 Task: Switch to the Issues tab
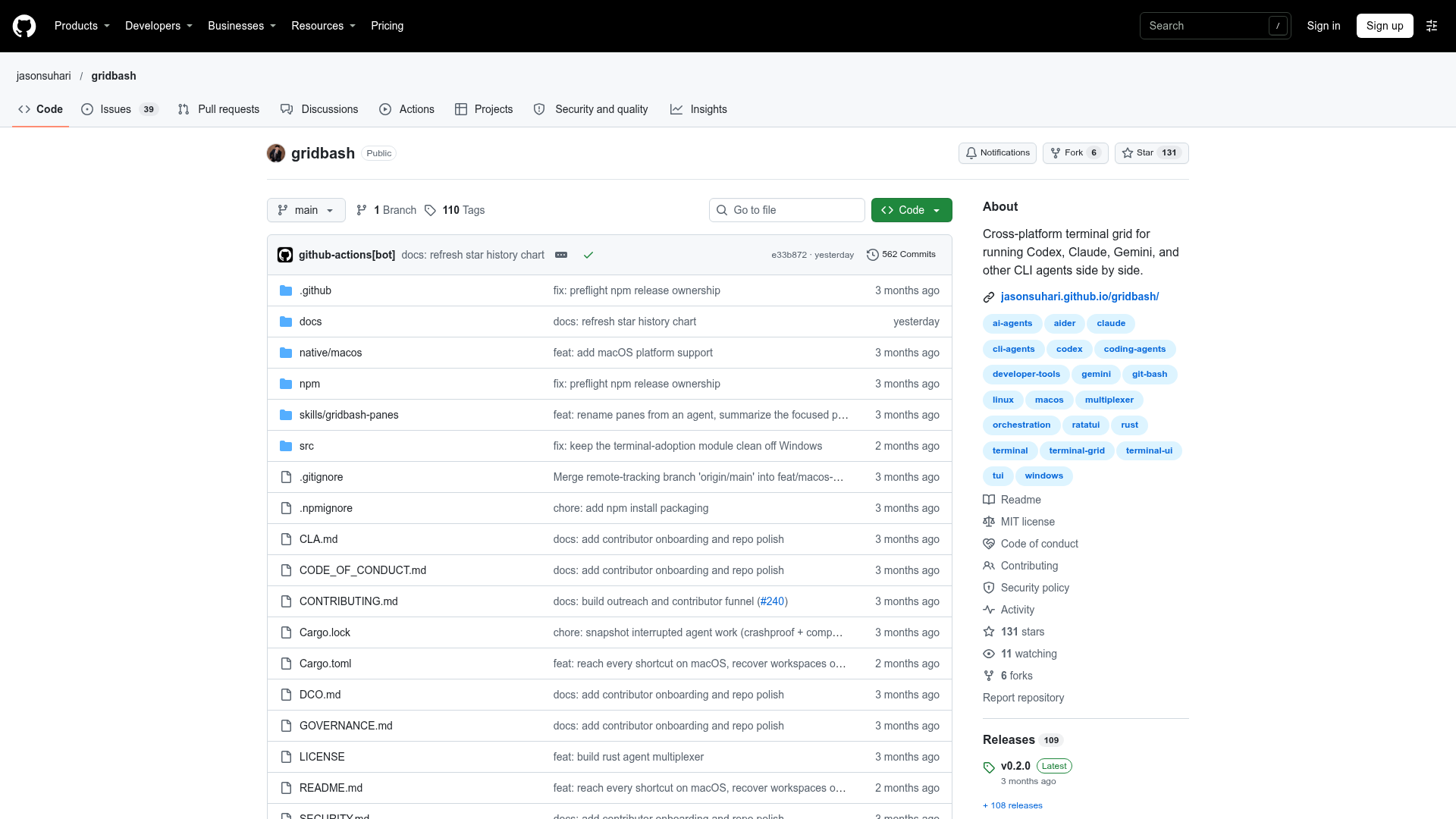coord(119,109)
